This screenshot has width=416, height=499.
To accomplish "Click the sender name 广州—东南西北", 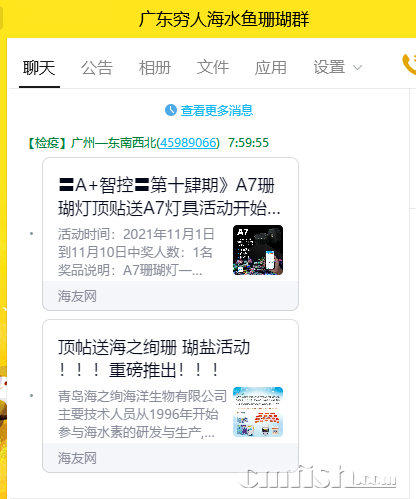I will 113,143.
